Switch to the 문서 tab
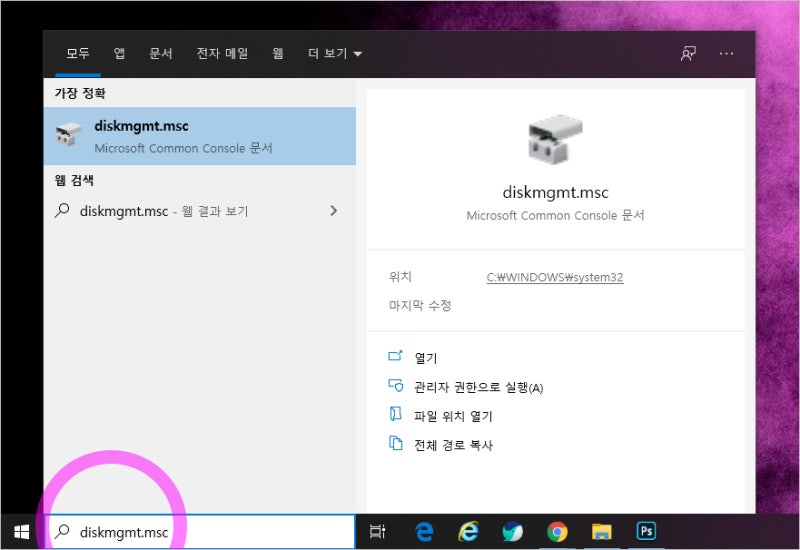 pos(161,53)
